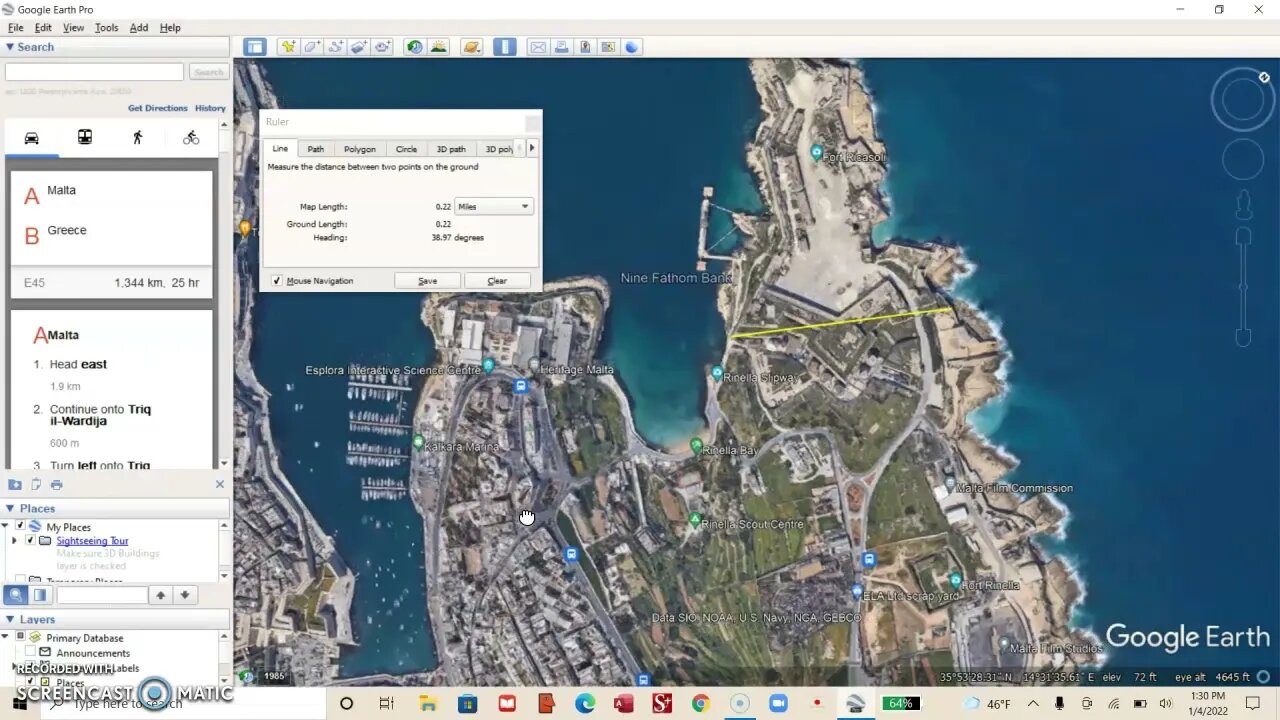Uncheck the Mouse Navigation checkbox
The image size is (1280, 720).
tap(277, 281)
